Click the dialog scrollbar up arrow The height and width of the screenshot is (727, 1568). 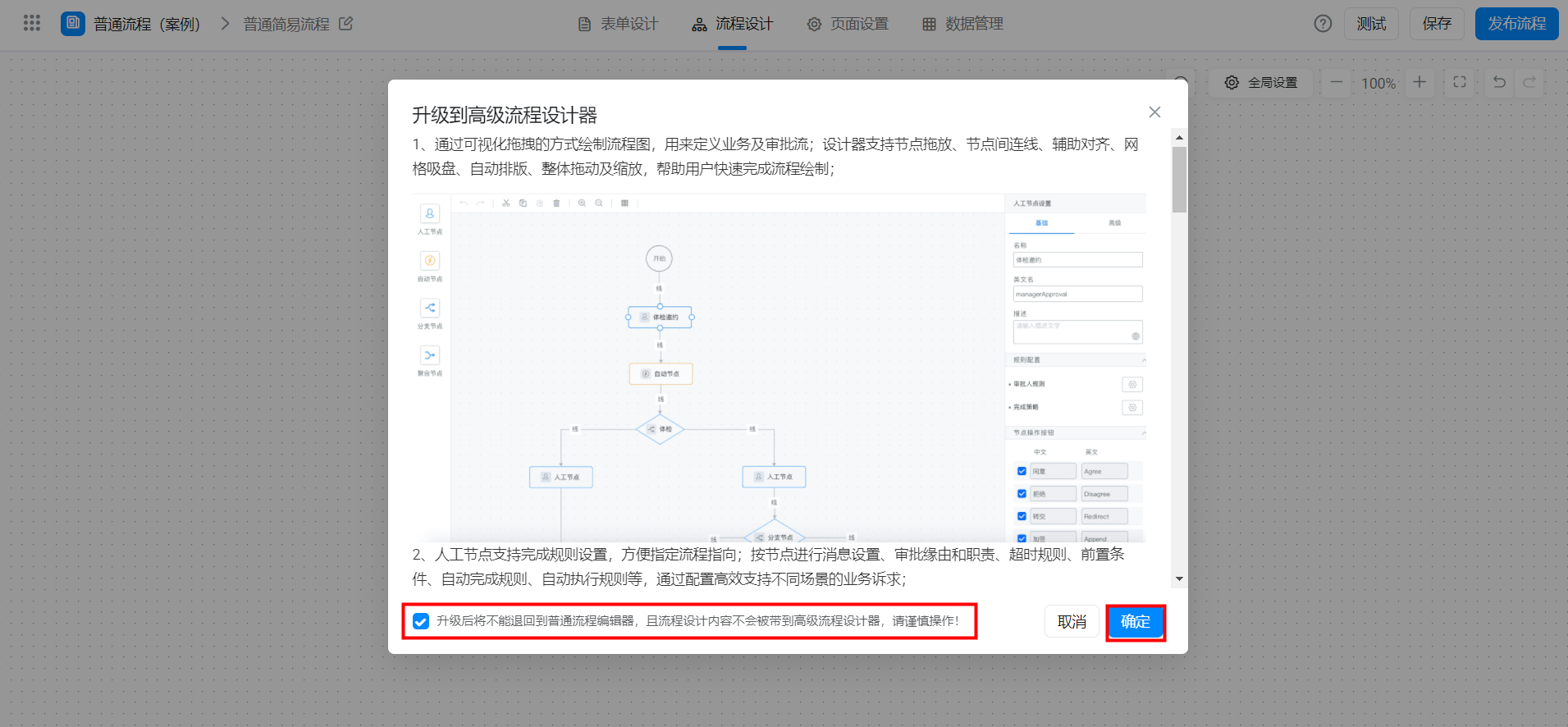tap(1179, 137)
